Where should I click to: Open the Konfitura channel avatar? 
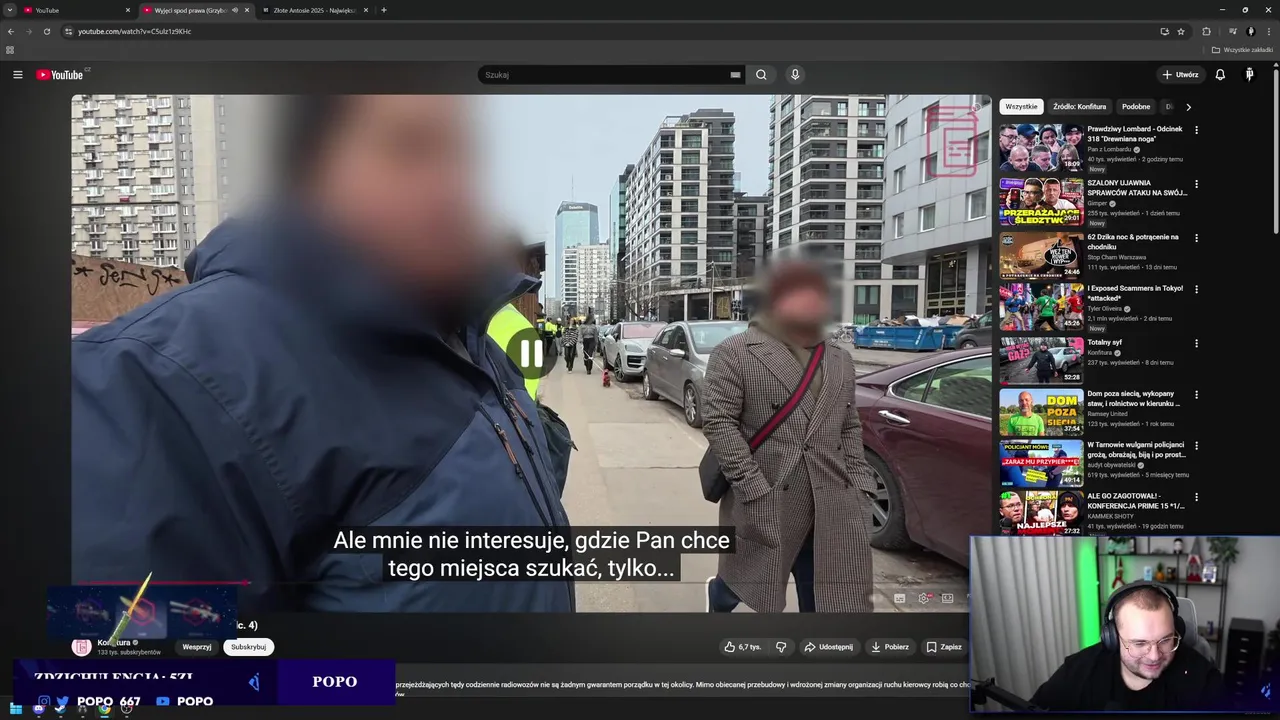[x=81, y=646]
